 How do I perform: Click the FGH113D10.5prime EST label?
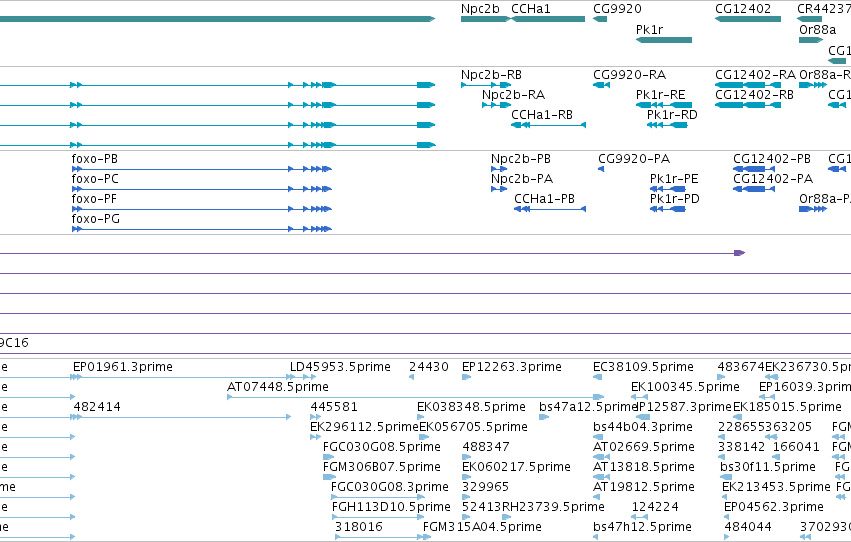391,507
